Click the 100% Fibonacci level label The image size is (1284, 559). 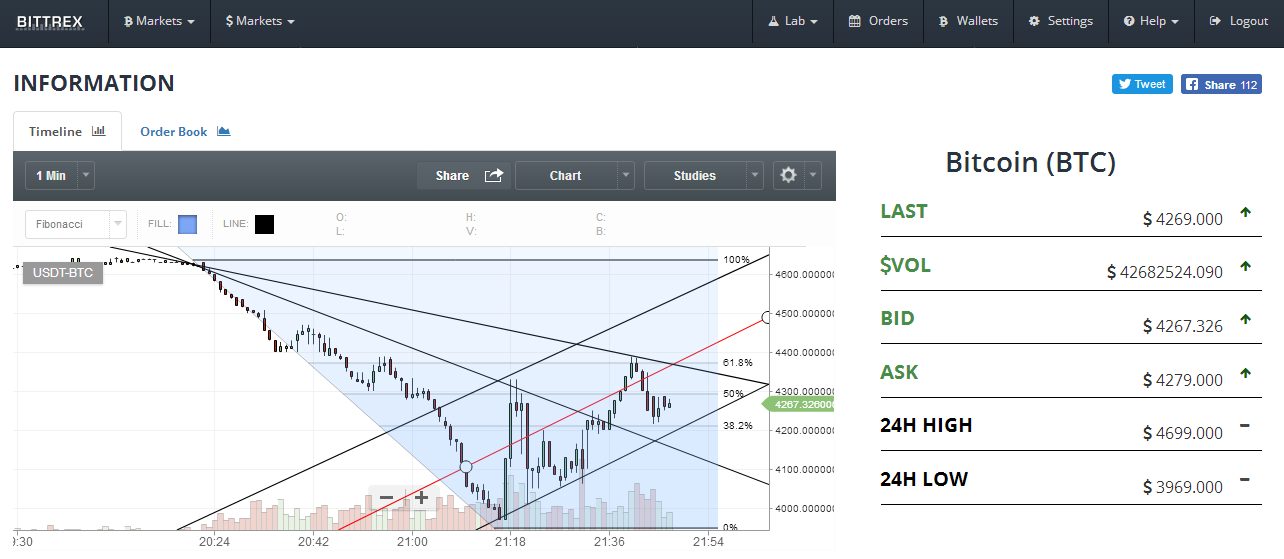point(736,260)
